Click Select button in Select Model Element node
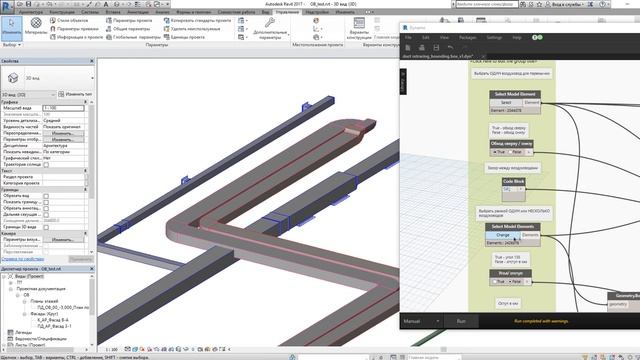640x360 pixels. pyautogui.click(x=506, y=103)
